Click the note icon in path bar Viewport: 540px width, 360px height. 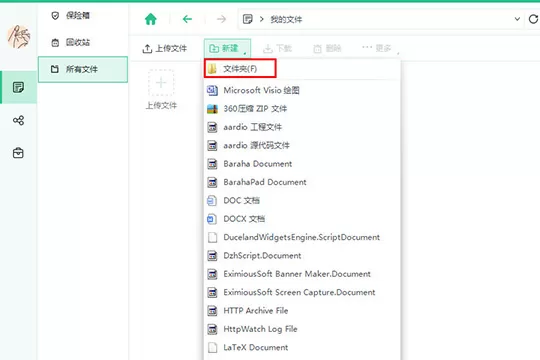point(247,19)
